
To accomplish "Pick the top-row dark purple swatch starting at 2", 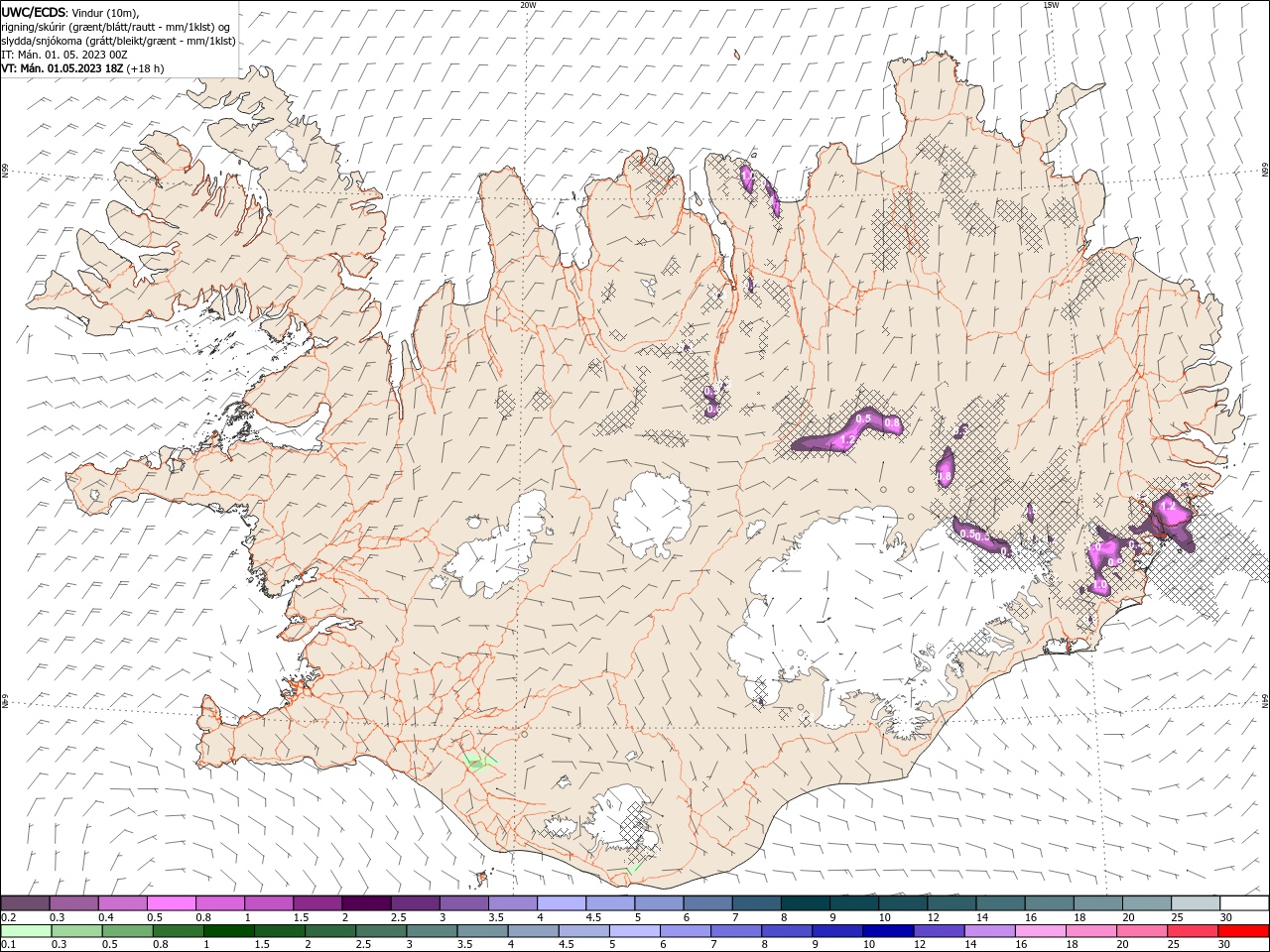I will point(365,903).
